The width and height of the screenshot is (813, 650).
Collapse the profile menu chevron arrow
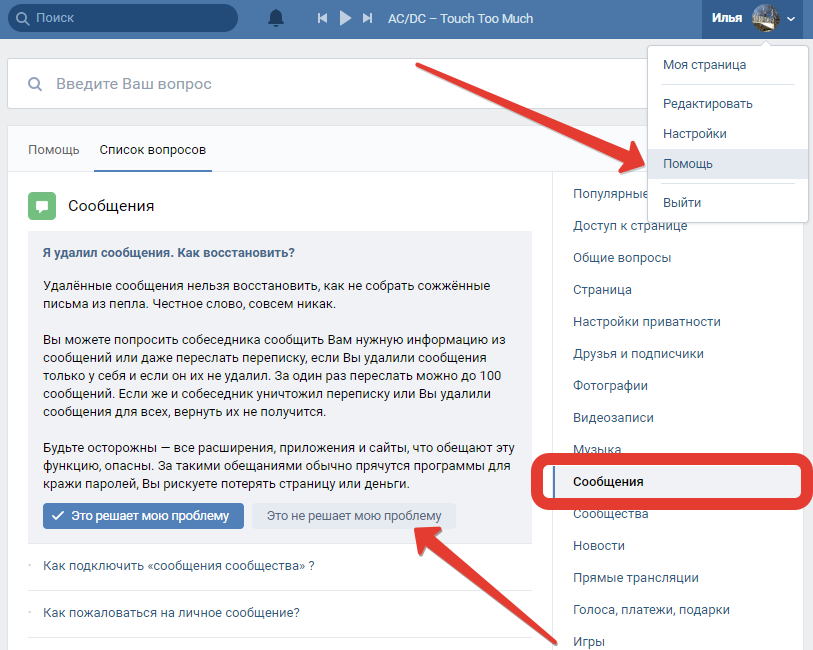point(791,19)
